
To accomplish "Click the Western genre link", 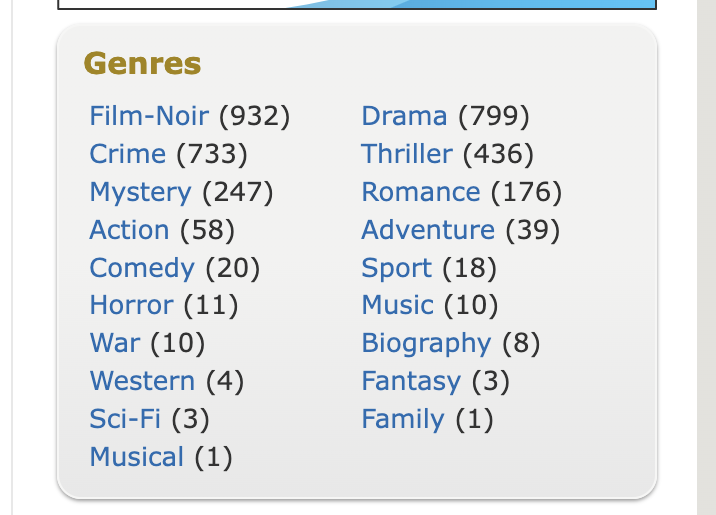I will (142, 381).
